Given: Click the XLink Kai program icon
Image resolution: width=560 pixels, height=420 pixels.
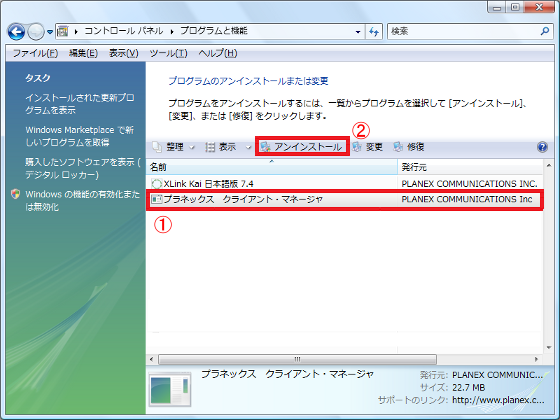Looking at the screenshot, I should [x=156, y=184].
